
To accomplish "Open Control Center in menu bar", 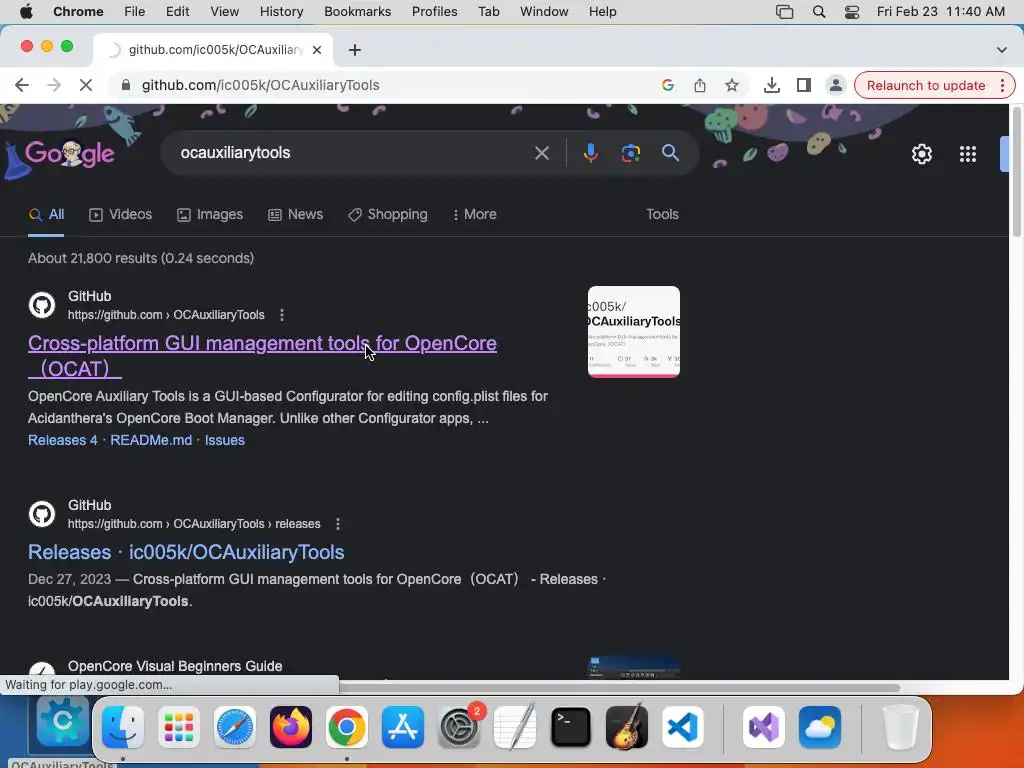I will pos(852,12).
